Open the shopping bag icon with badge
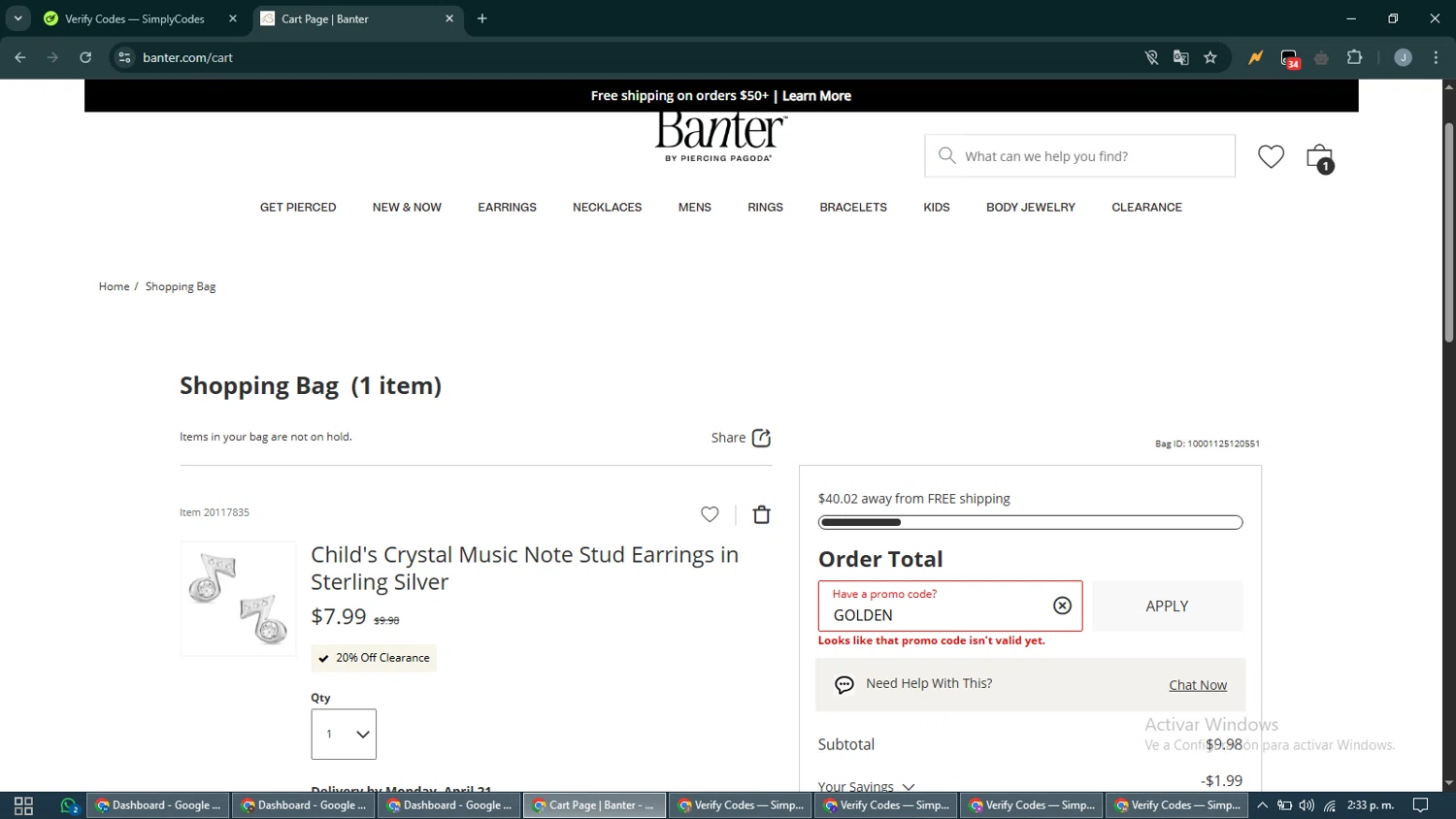 pos(1320,158)
